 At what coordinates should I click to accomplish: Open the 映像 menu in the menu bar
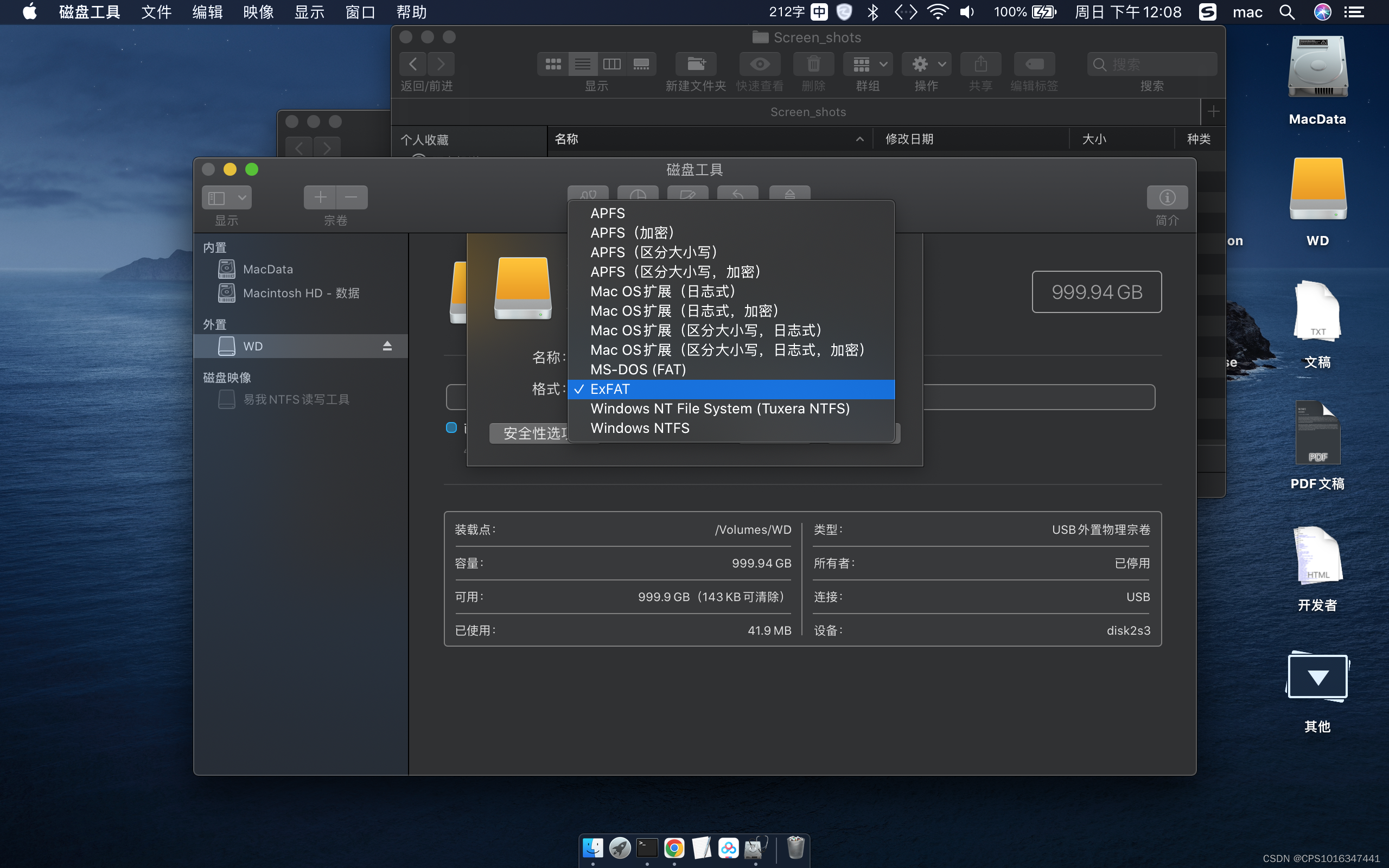click(258, 12)
